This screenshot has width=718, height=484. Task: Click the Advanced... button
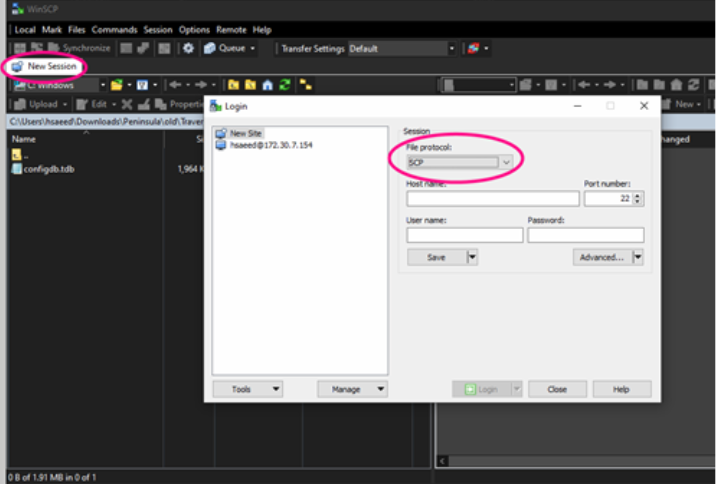tap(602, 257)
